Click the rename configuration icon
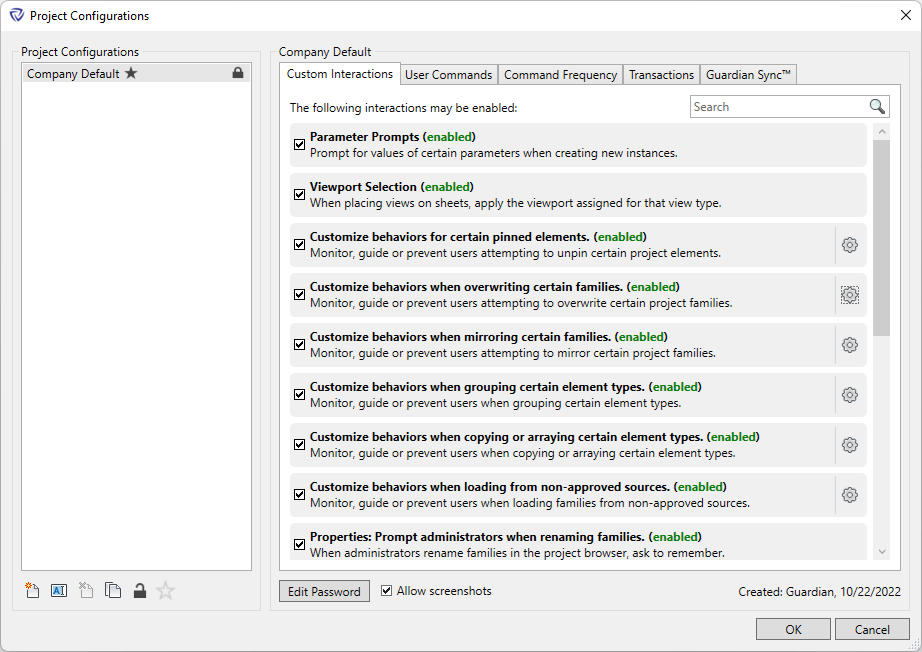The height and width of the screenshot is (652, 922). [58, 591]
